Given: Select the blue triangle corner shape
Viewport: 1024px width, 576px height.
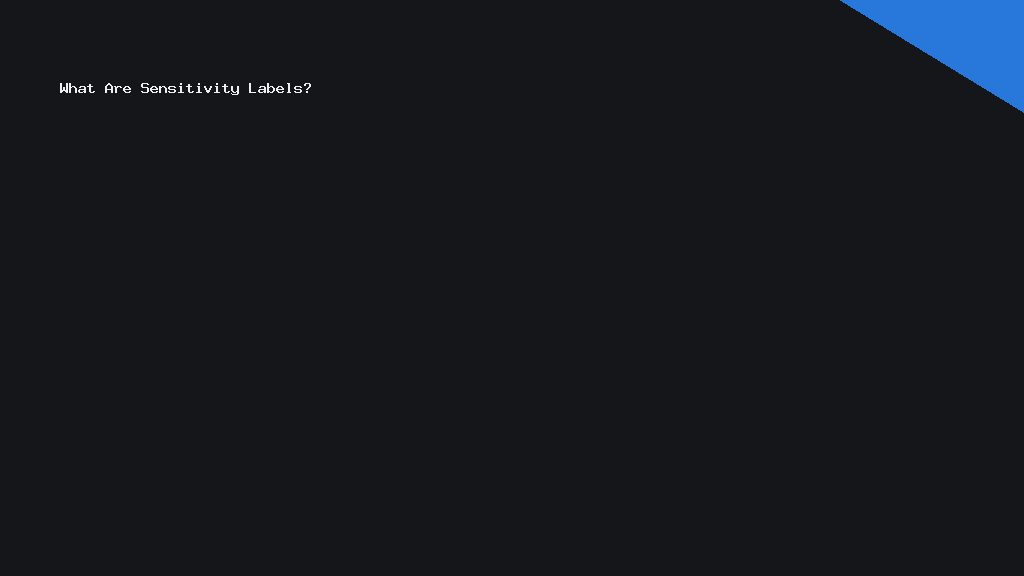Looking at the screenshot, I should click(x=962, y=37).
